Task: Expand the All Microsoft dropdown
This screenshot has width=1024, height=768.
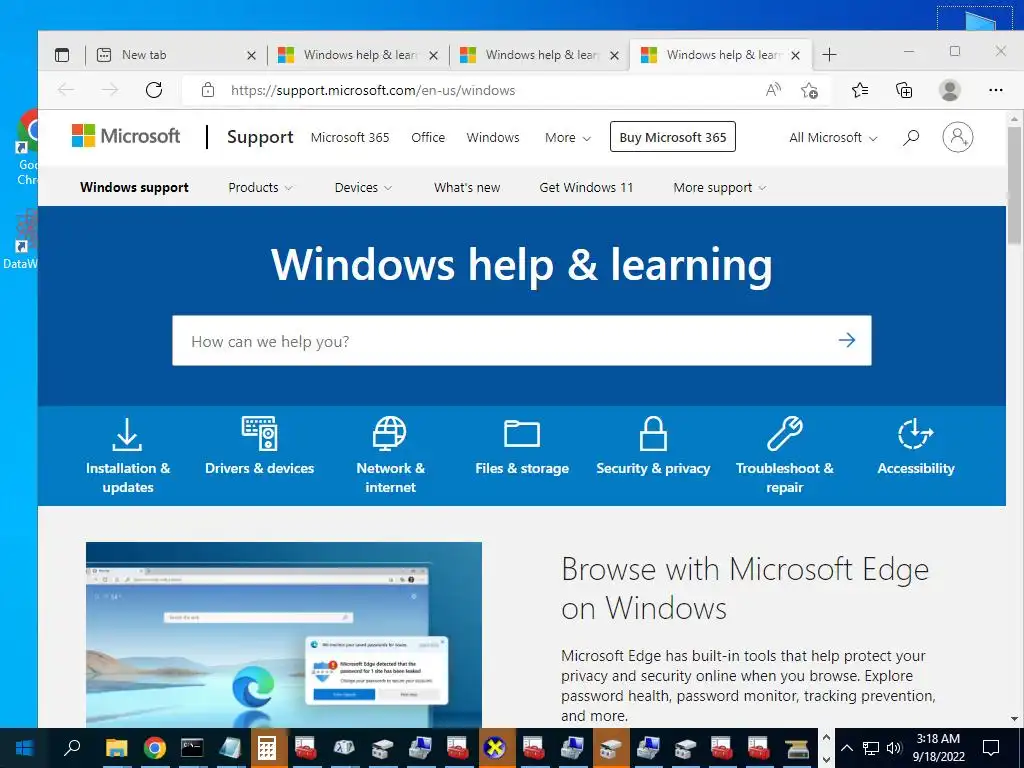Action: [833, 137]
